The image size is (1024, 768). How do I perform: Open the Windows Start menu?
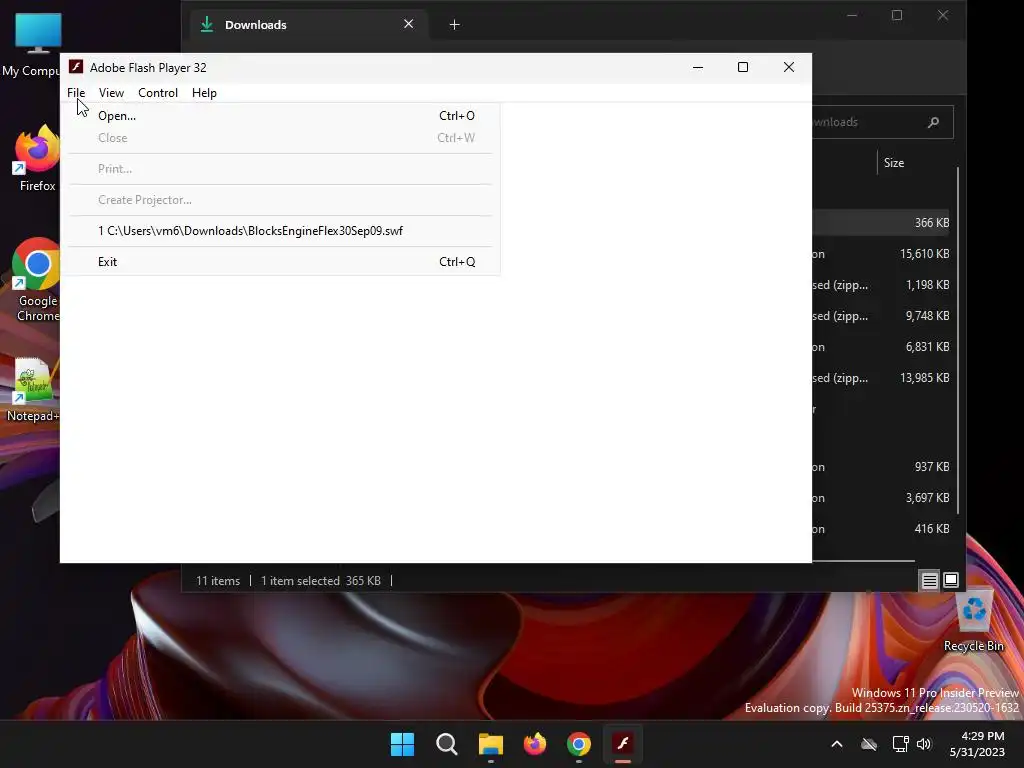[402, 744]
